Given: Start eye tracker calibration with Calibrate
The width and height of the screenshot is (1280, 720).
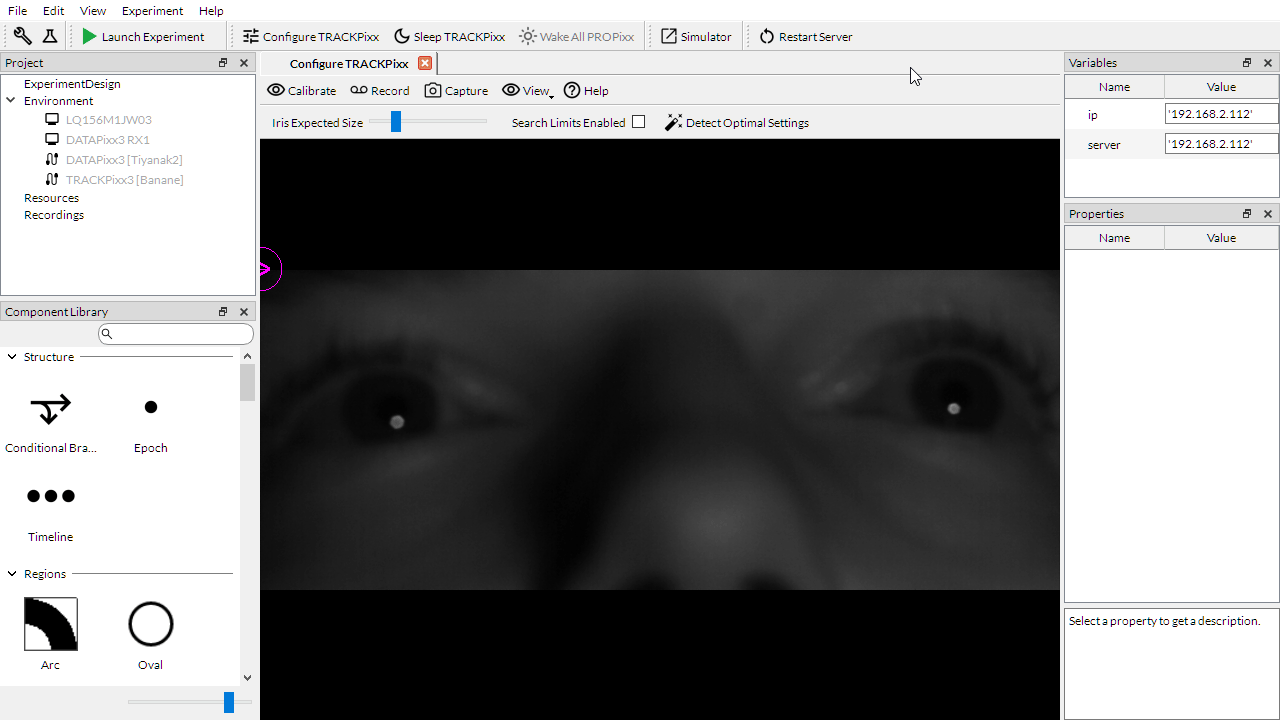Looking at the screenshot, I should (301, 90).
